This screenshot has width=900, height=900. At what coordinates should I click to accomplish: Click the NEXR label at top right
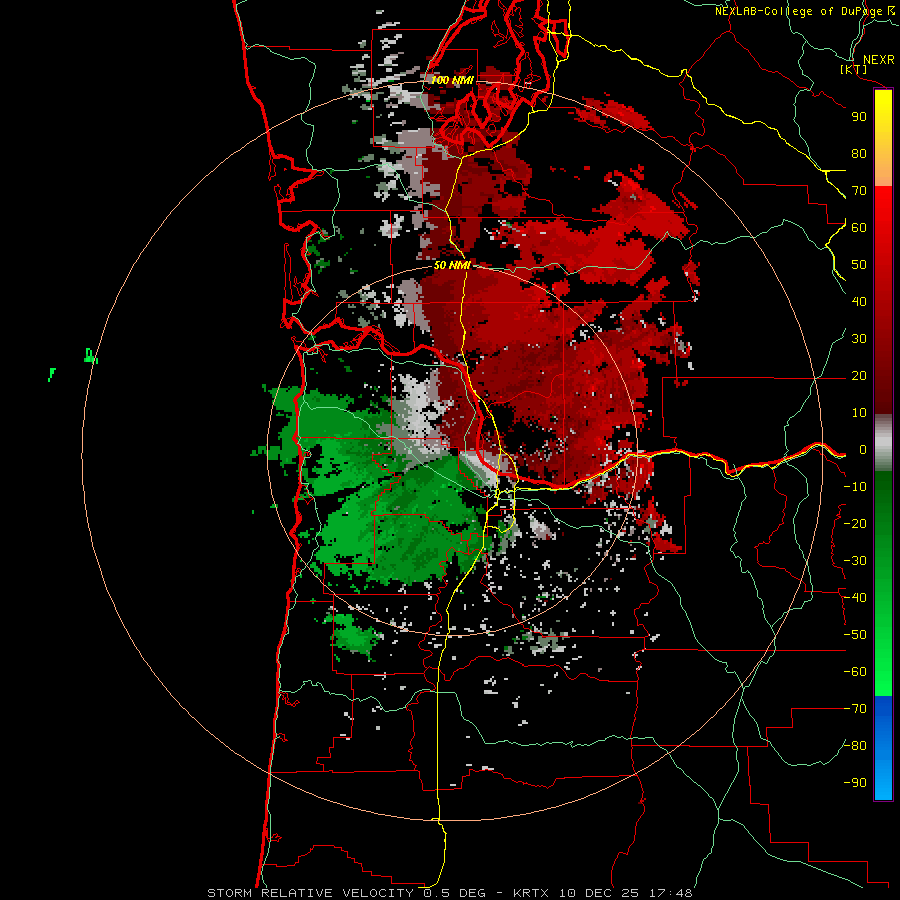pos(878,60)
